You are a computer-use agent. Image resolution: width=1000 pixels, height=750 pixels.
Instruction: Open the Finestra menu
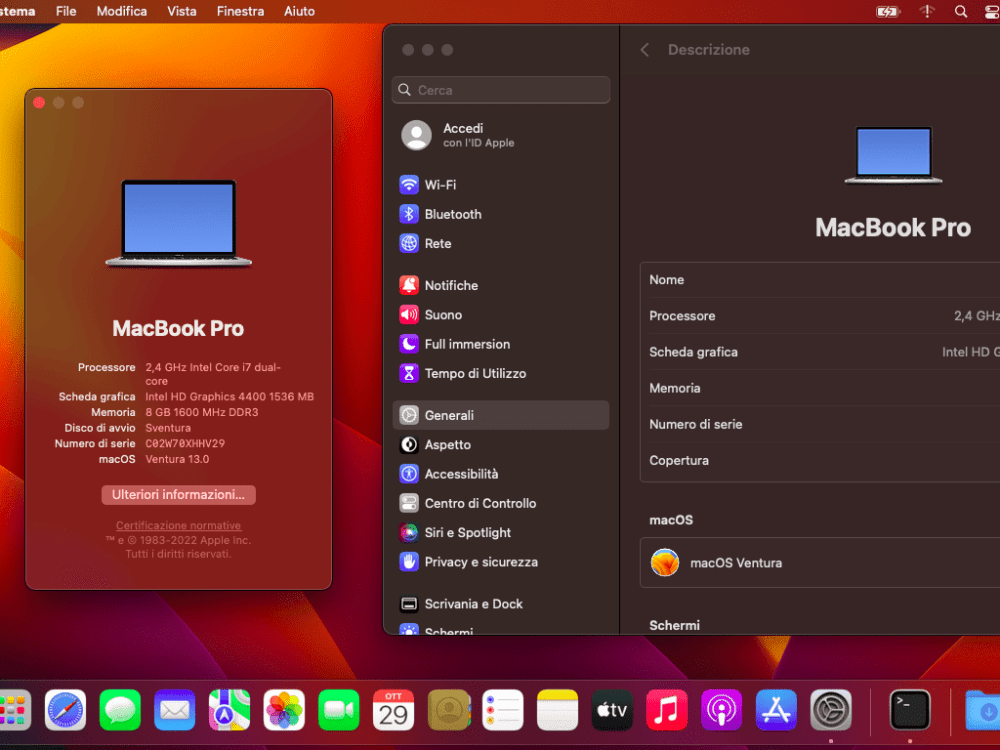(x=240, y=11)
